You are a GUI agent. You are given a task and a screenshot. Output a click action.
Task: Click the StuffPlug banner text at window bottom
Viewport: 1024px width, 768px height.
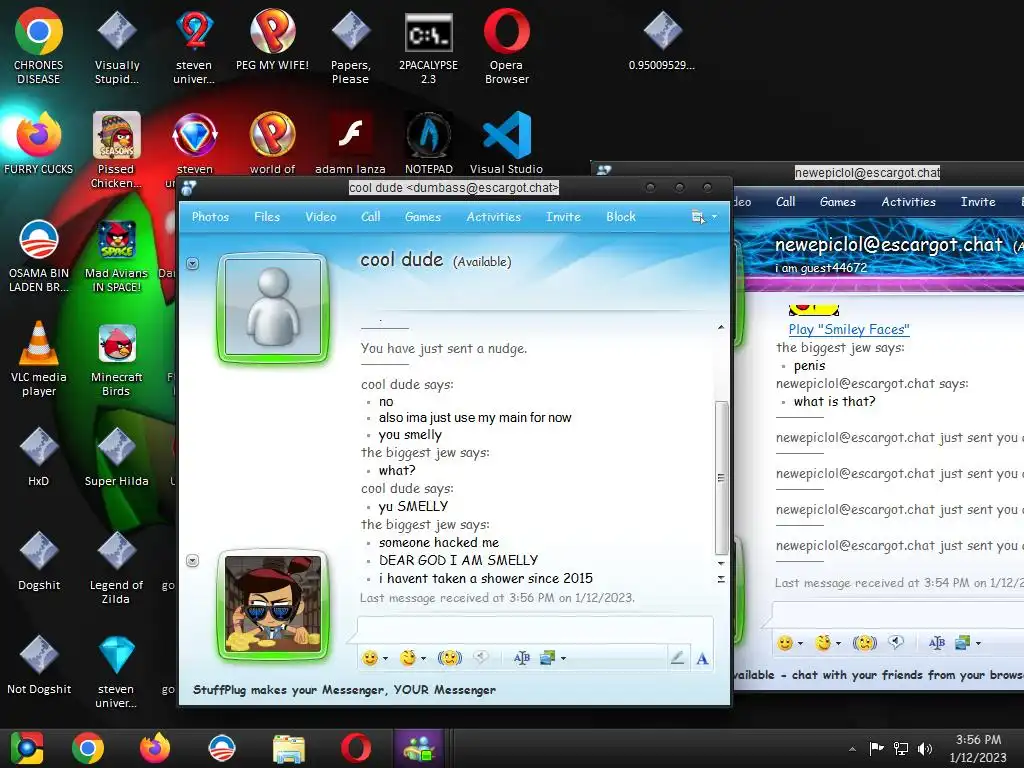(344, 690)
